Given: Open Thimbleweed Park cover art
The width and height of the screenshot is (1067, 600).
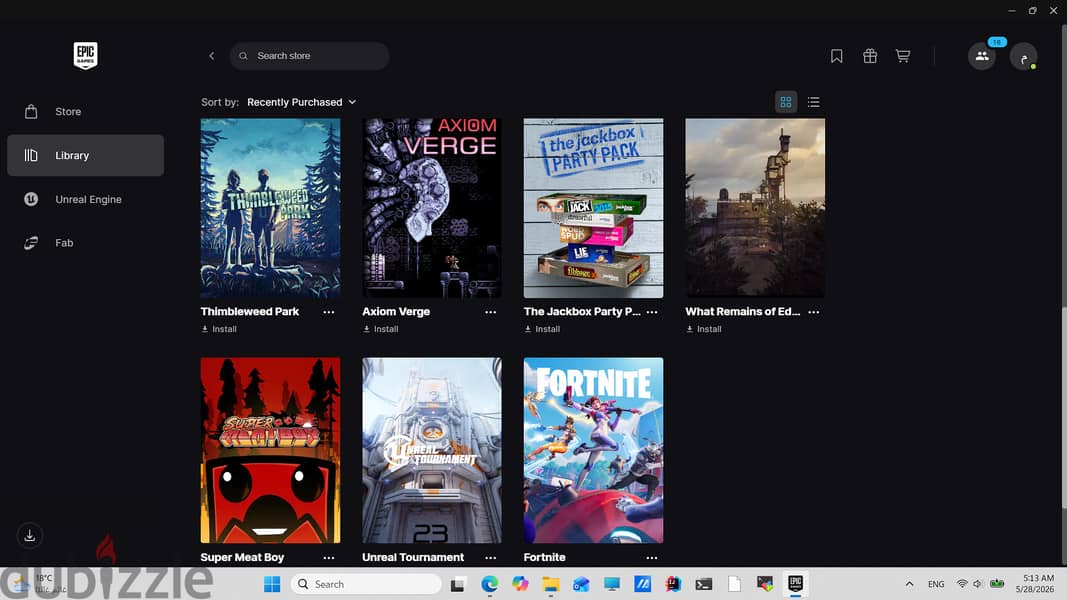Looking at the screenshot, I should pos(270,208).
